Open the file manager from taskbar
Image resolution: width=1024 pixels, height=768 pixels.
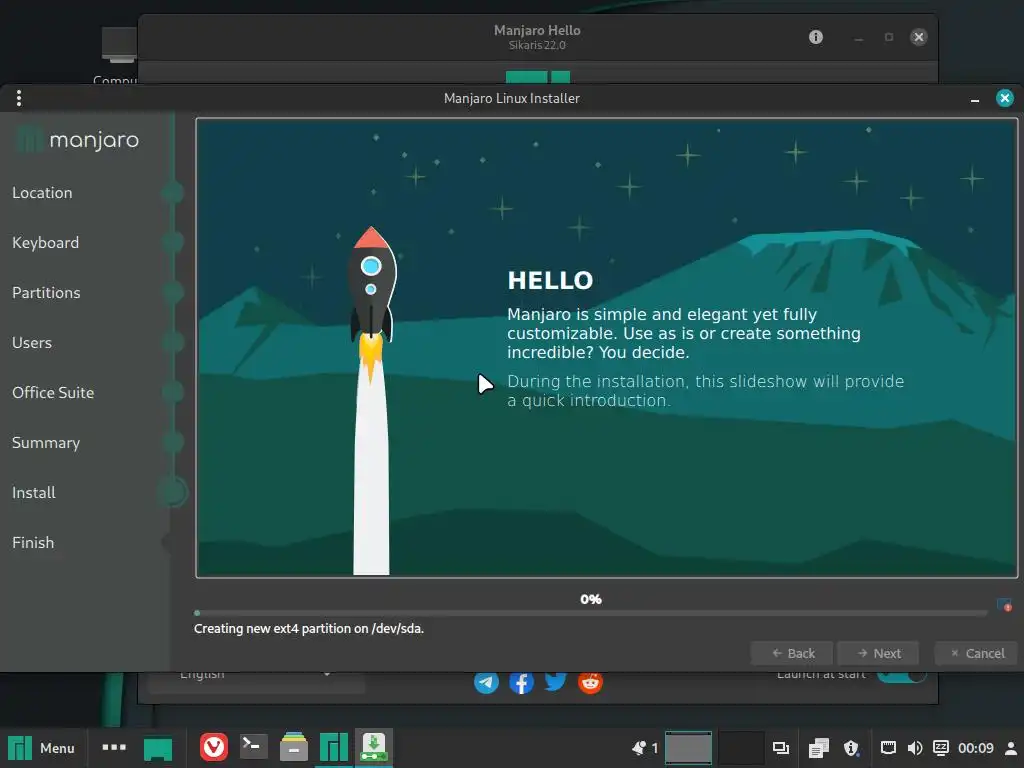294,747
